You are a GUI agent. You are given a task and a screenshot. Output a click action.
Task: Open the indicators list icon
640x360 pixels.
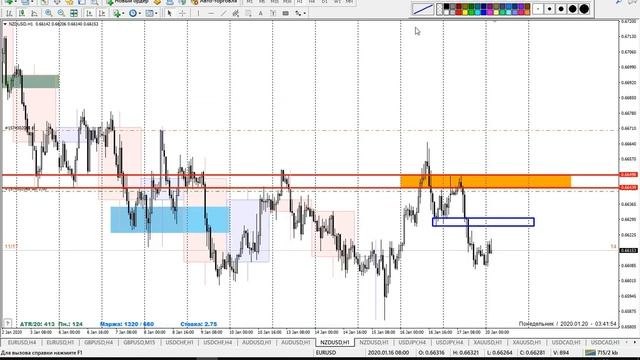(117, 13)
